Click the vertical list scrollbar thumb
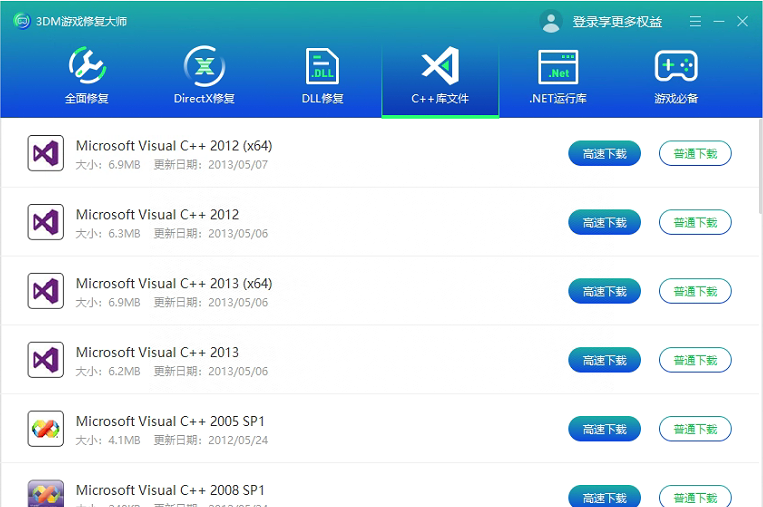763x507 pixels. click(x=760, y=165)
